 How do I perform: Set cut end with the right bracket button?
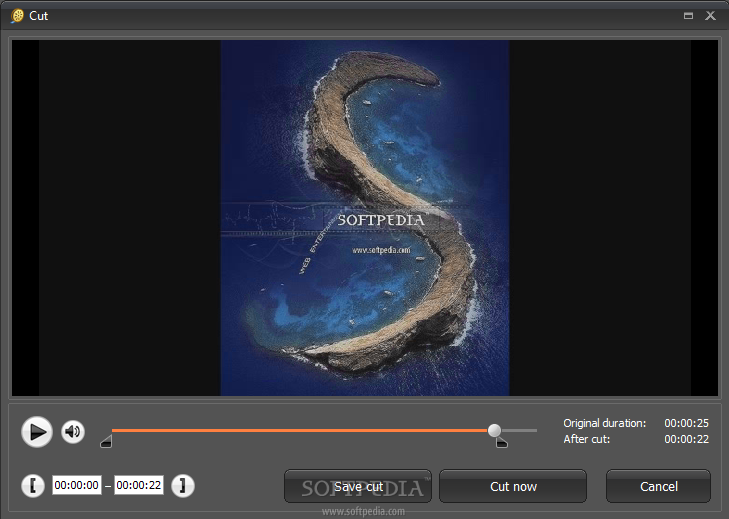click(x=183, y=486)
